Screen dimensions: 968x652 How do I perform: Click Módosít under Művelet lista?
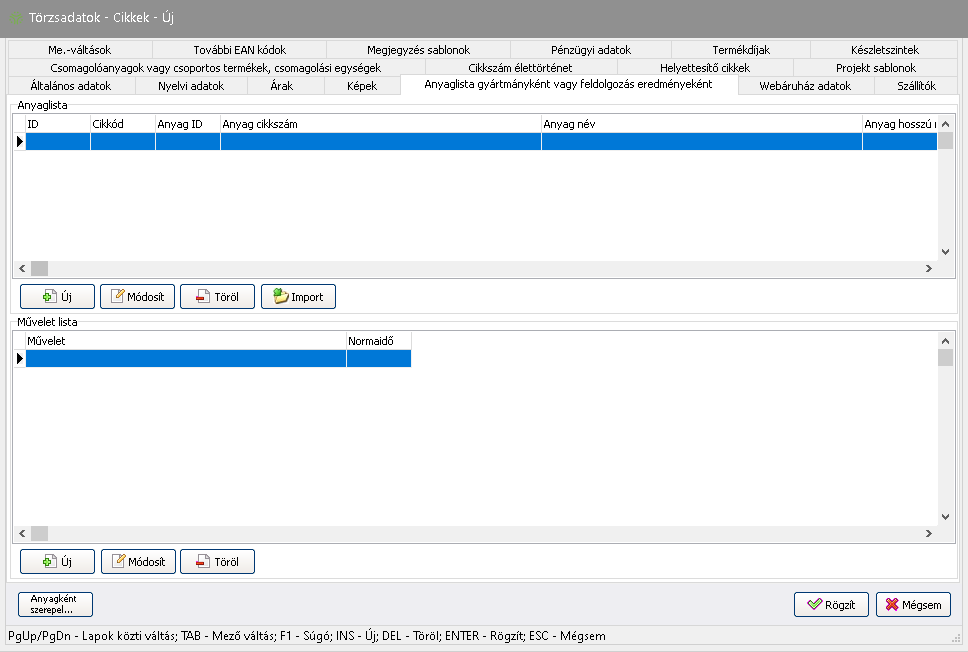click(x=138, y=562)
